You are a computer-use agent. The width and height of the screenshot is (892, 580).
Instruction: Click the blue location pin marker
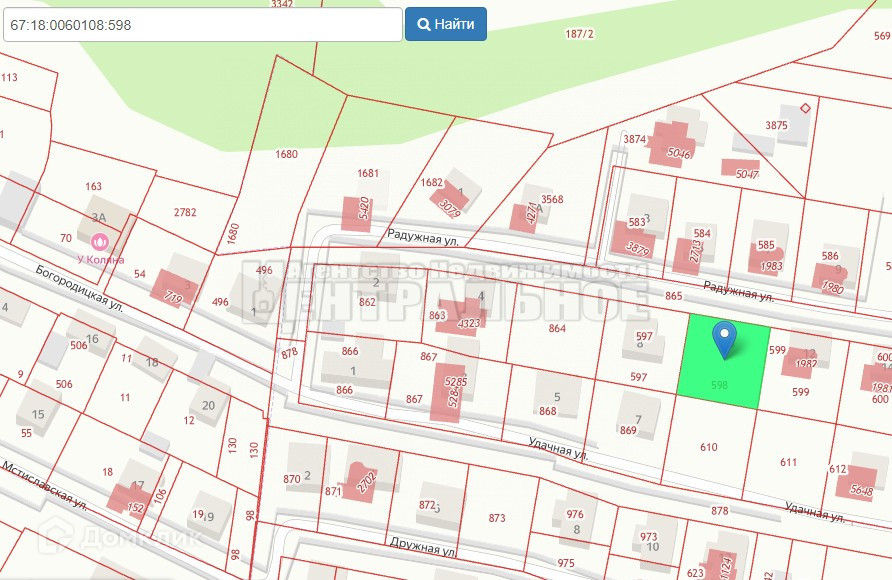click(x=724, y=340)
